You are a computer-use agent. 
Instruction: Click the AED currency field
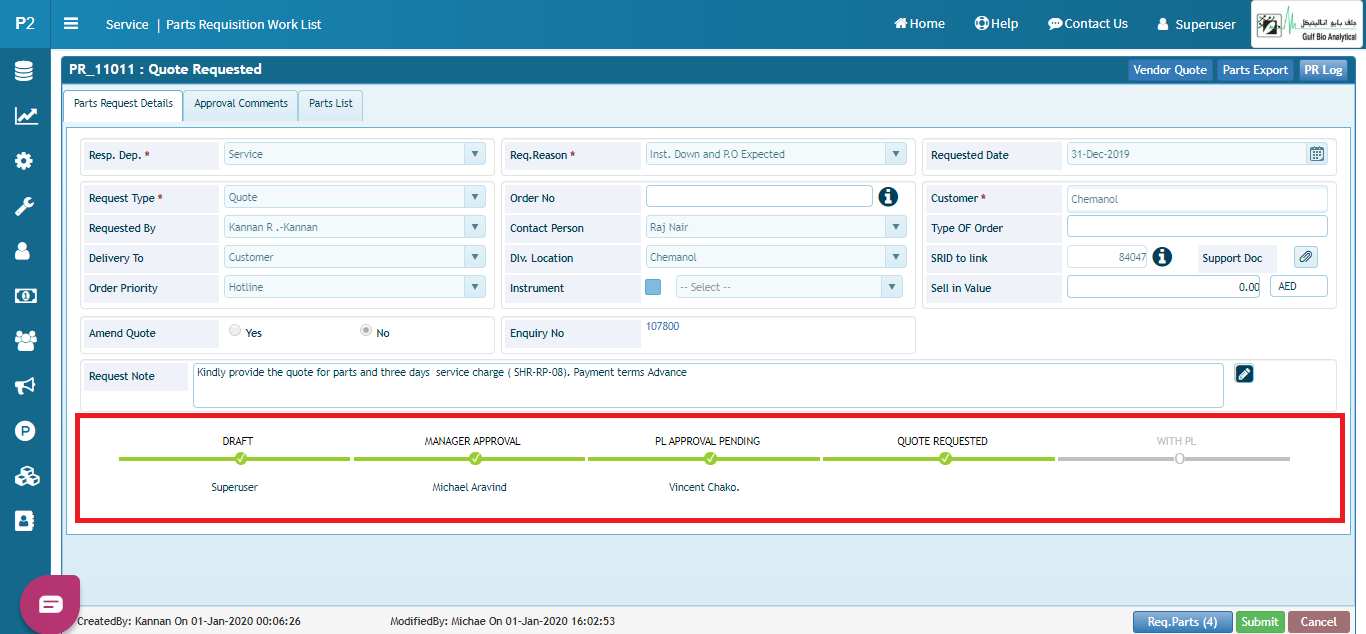1299,286
